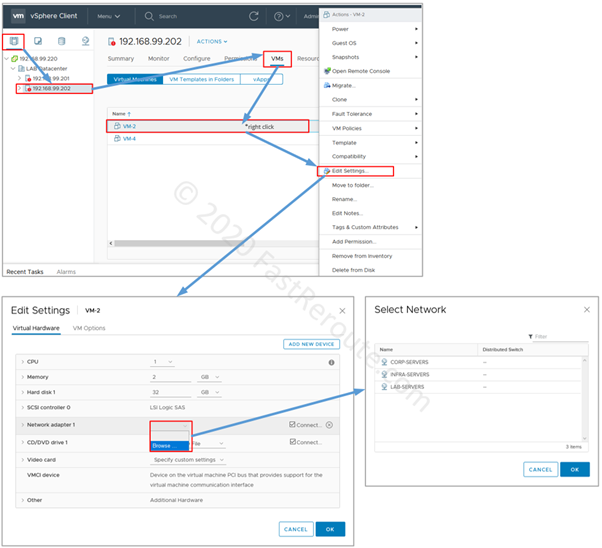Click the VM-2 virtual machine icon in list
This screenshot has width=602, height=548.
tap(117, 126)
